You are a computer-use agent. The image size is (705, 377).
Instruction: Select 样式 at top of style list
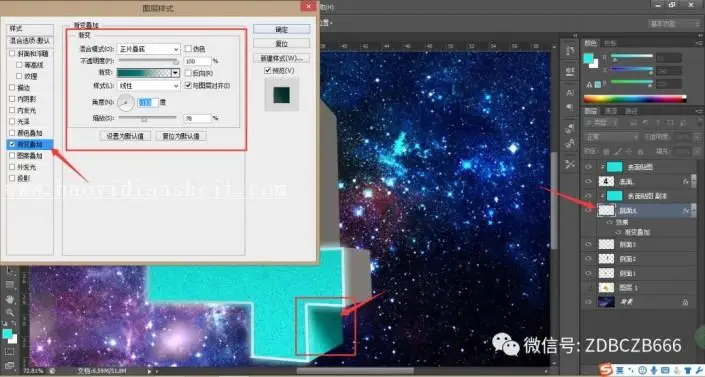pos(30,29)
